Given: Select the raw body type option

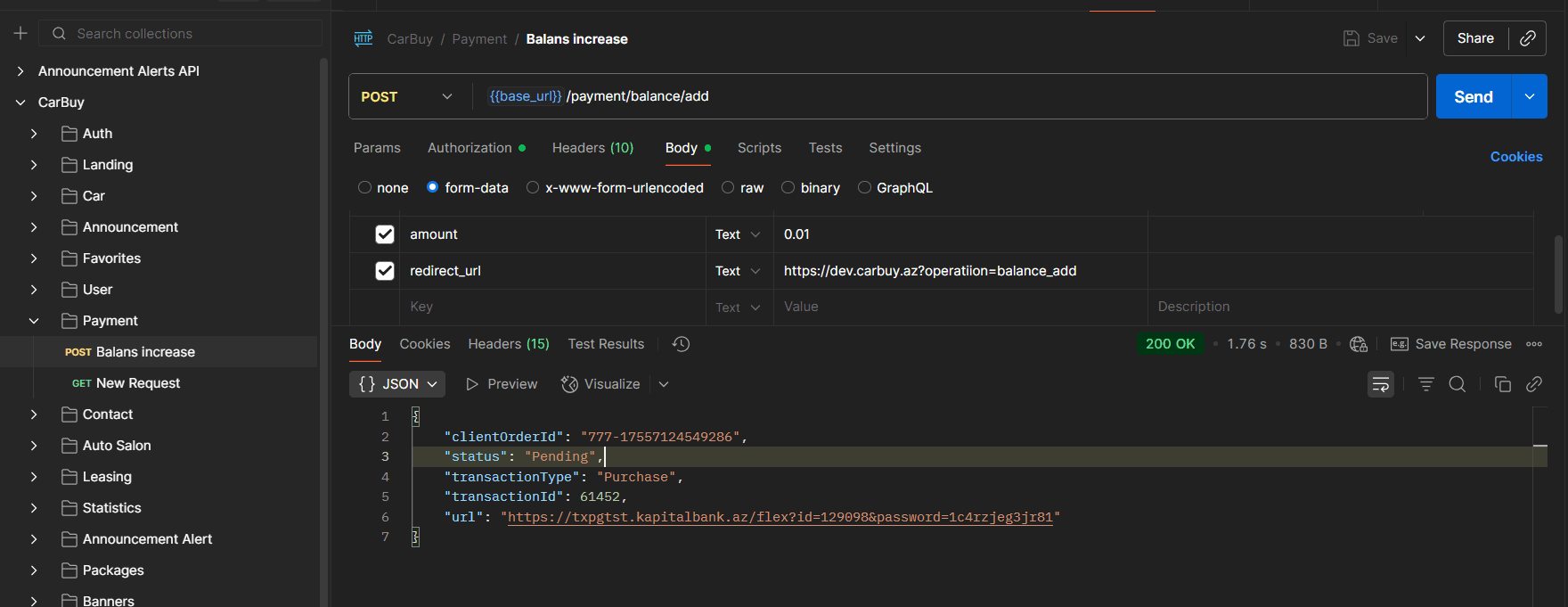Looking at the screenshot, I should click(x=743, y=188).
